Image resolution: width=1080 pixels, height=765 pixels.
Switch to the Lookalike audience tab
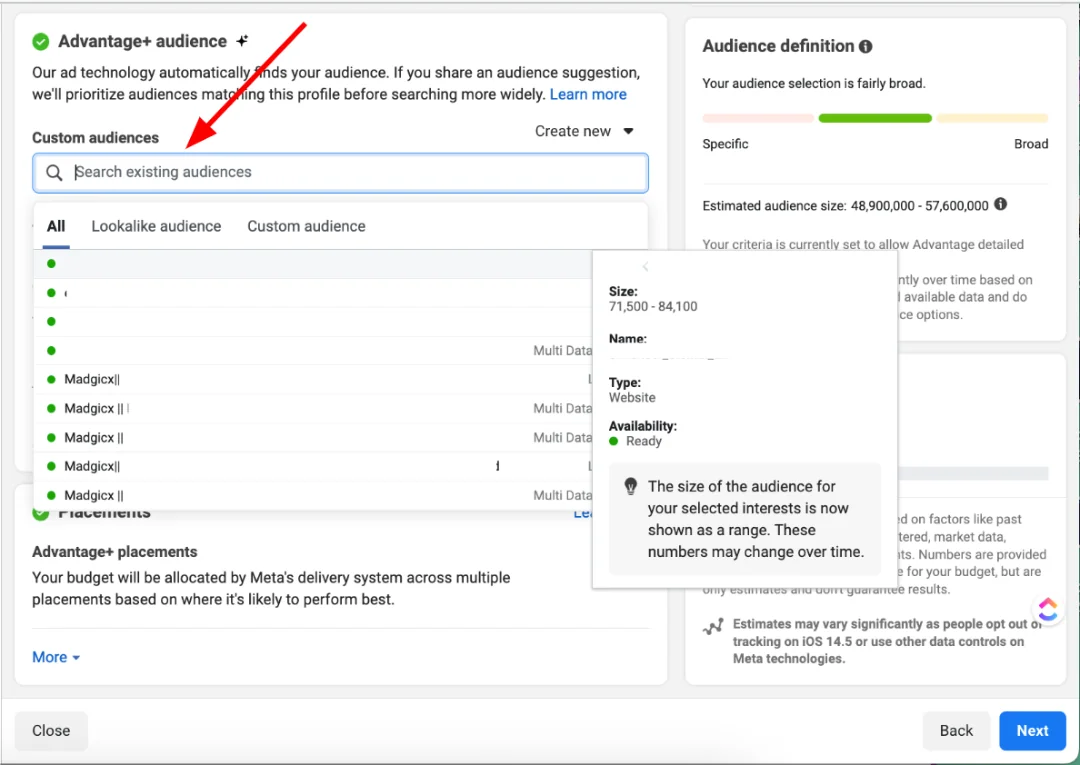pos(156,226)
